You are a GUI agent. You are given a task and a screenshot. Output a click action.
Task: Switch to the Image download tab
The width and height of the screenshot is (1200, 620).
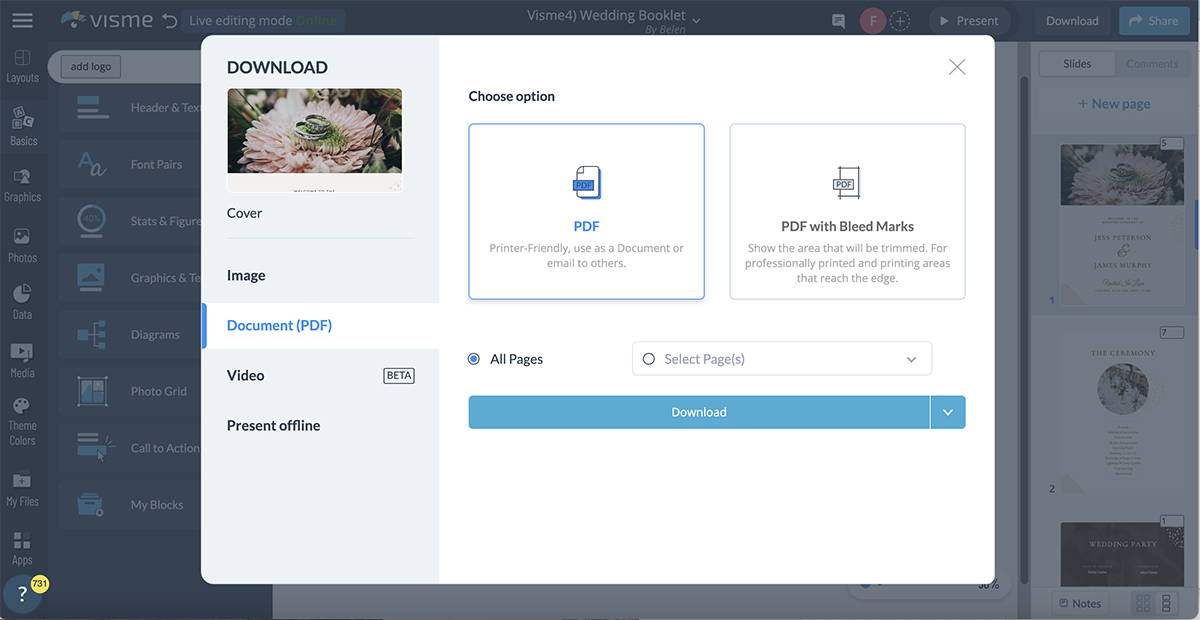click(246, 275)
